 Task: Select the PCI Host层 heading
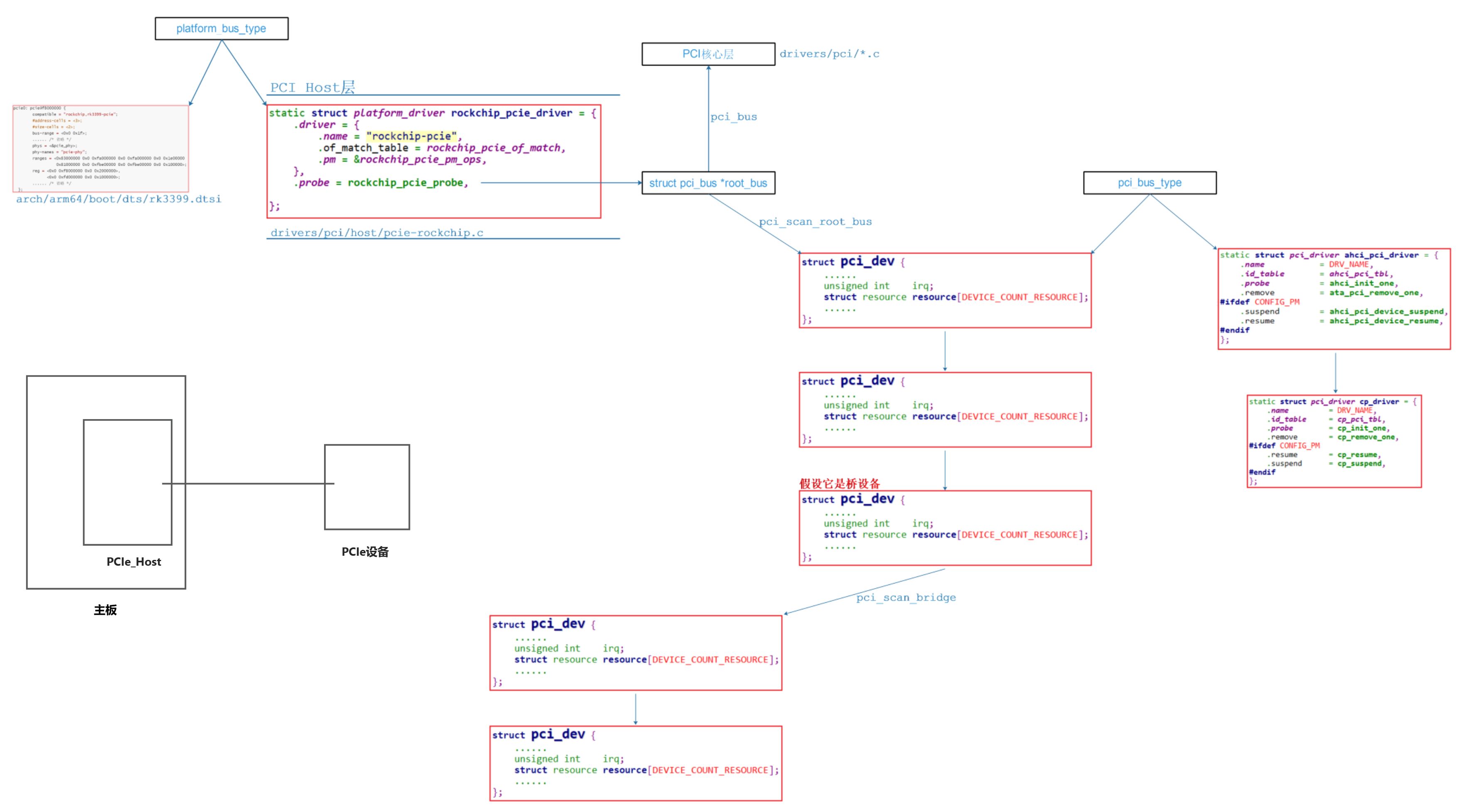[312, 87]
